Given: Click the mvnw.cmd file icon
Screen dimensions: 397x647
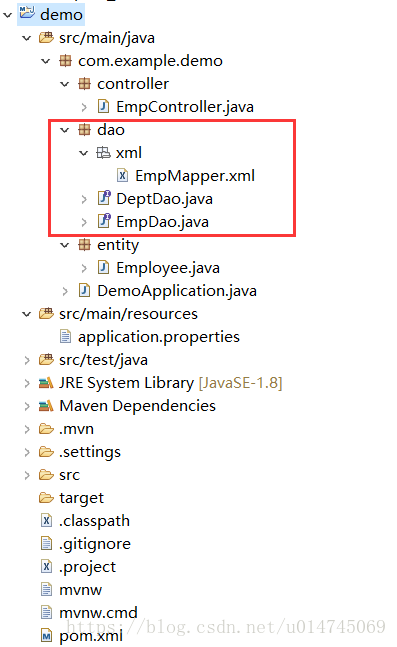Looking at the screenshot, I should click(47, 612).
